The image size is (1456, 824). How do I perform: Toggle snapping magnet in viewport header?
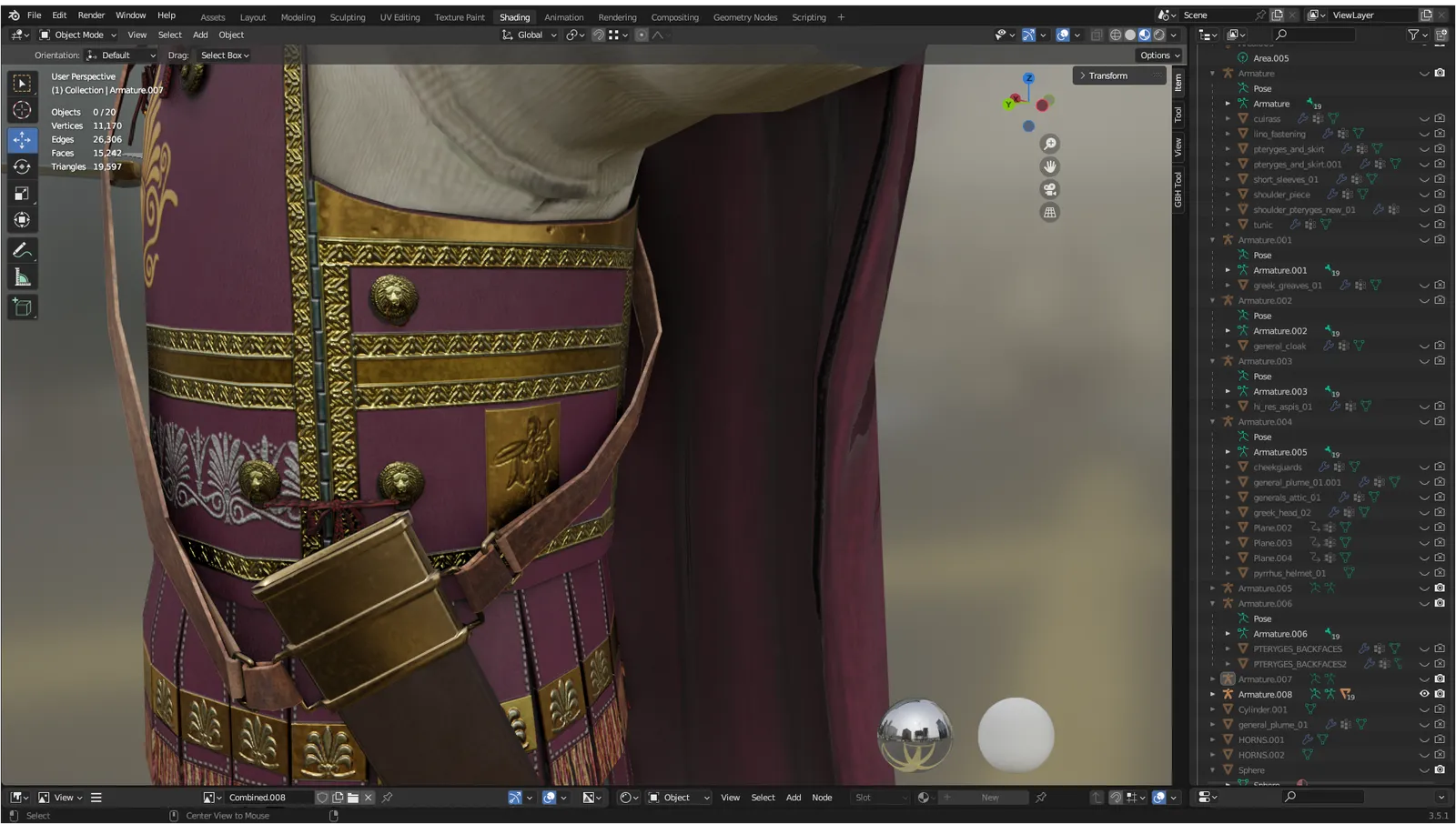pyautogui.click(x=598, y=35)
